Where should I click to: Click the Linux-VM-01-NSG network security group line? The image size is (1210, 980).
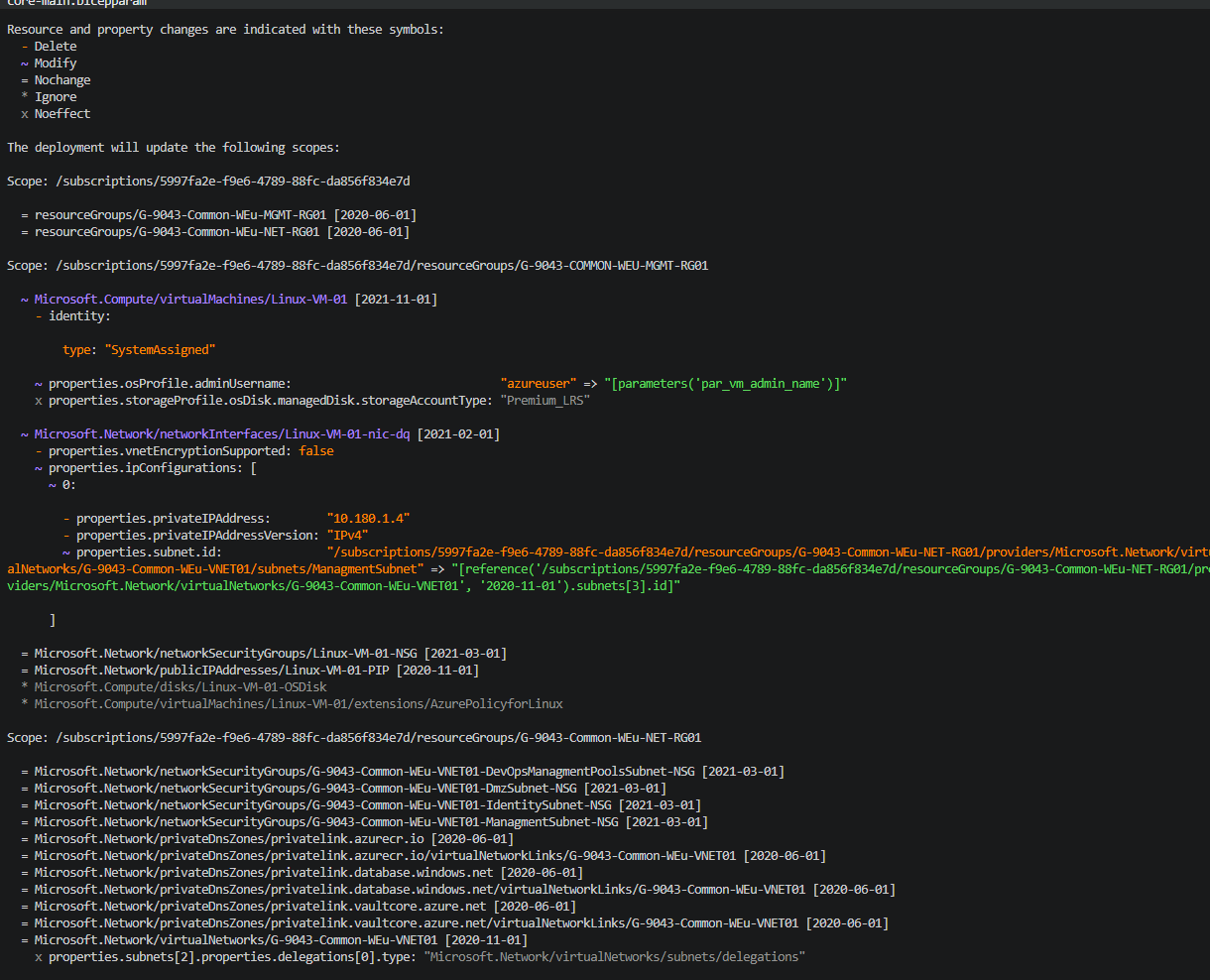pyautogui.click(x=264, y=653)
